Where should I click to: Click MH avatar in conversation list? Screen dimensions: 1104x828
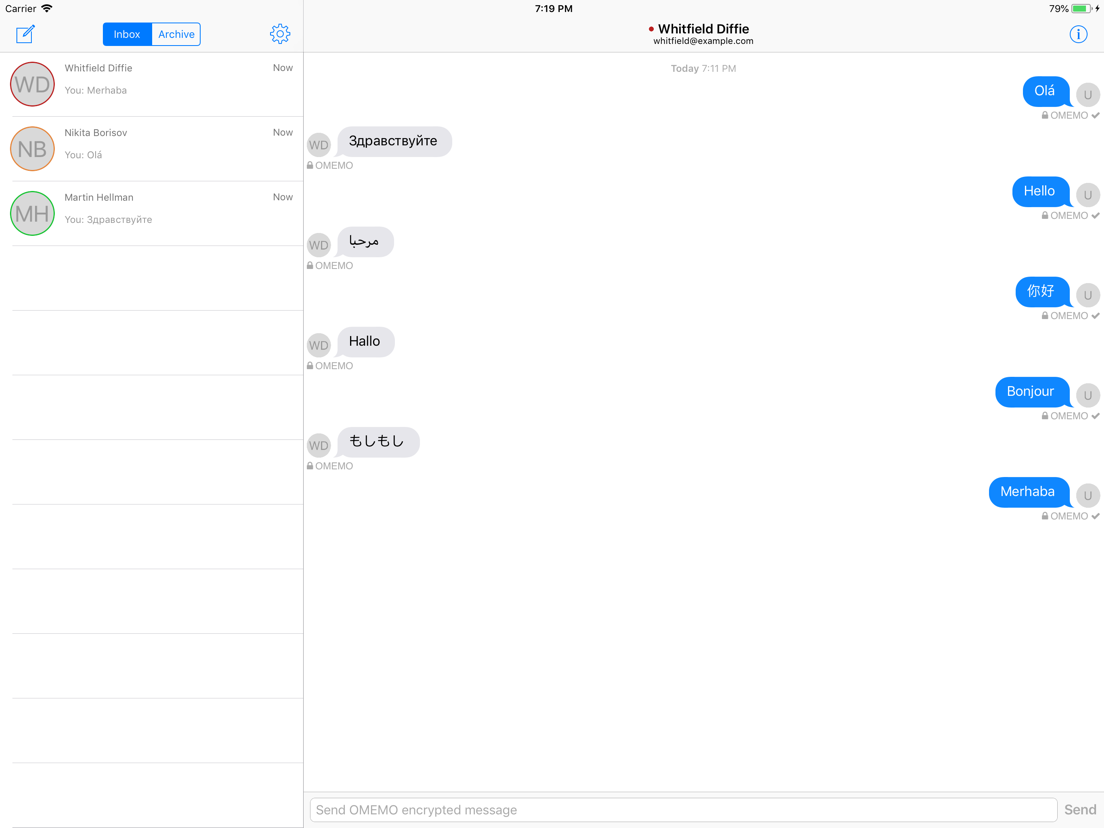point(32,214)
